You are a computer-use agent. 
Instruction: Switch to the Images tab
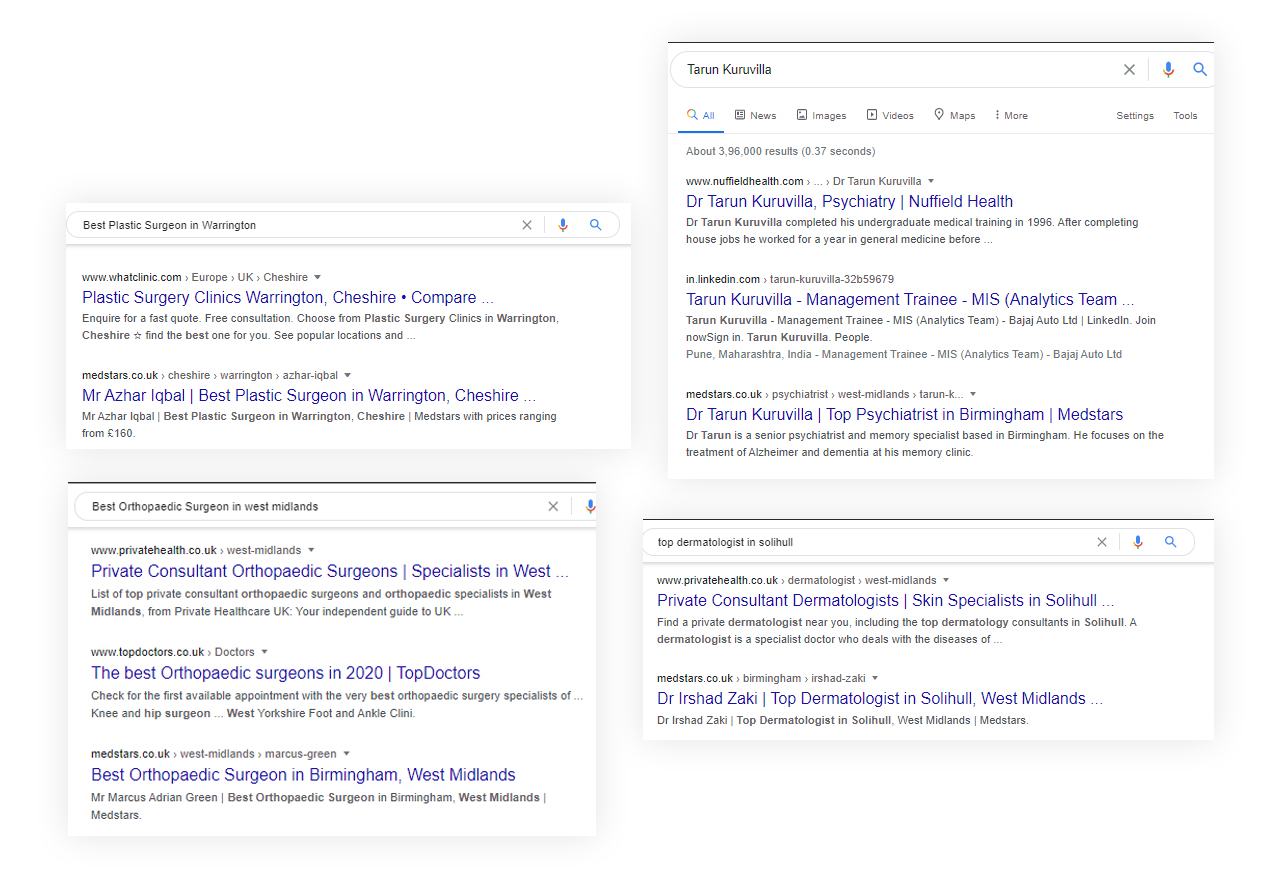(821, 116)
